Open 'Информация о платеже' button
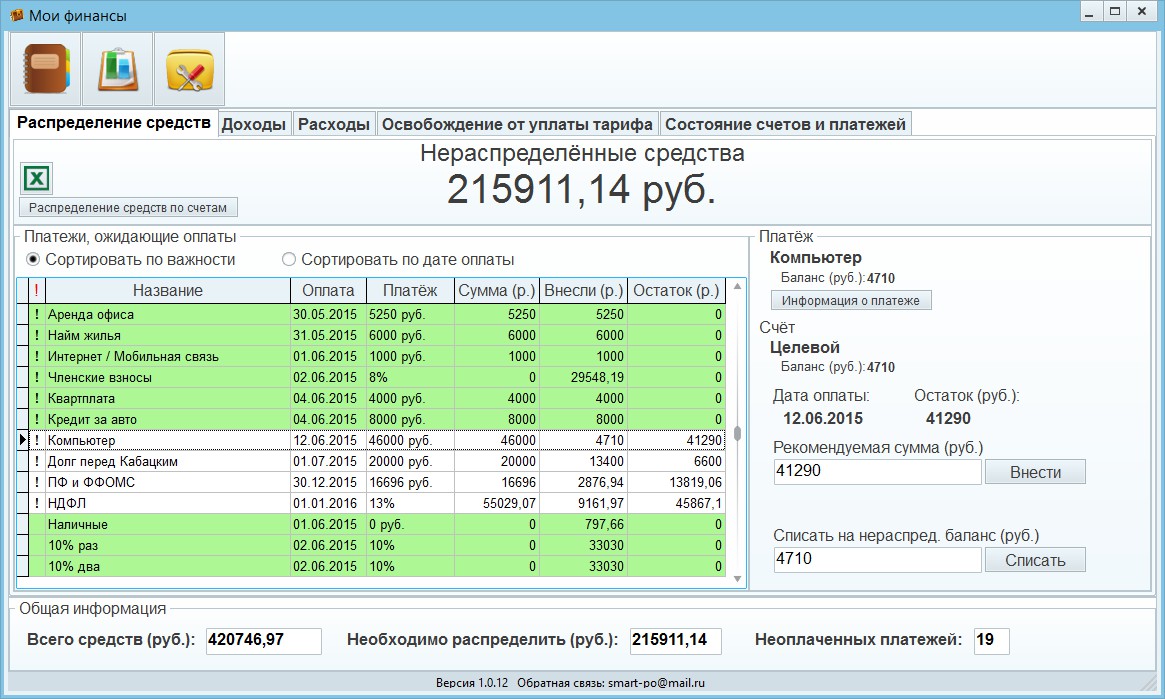 tap(851, 300)
